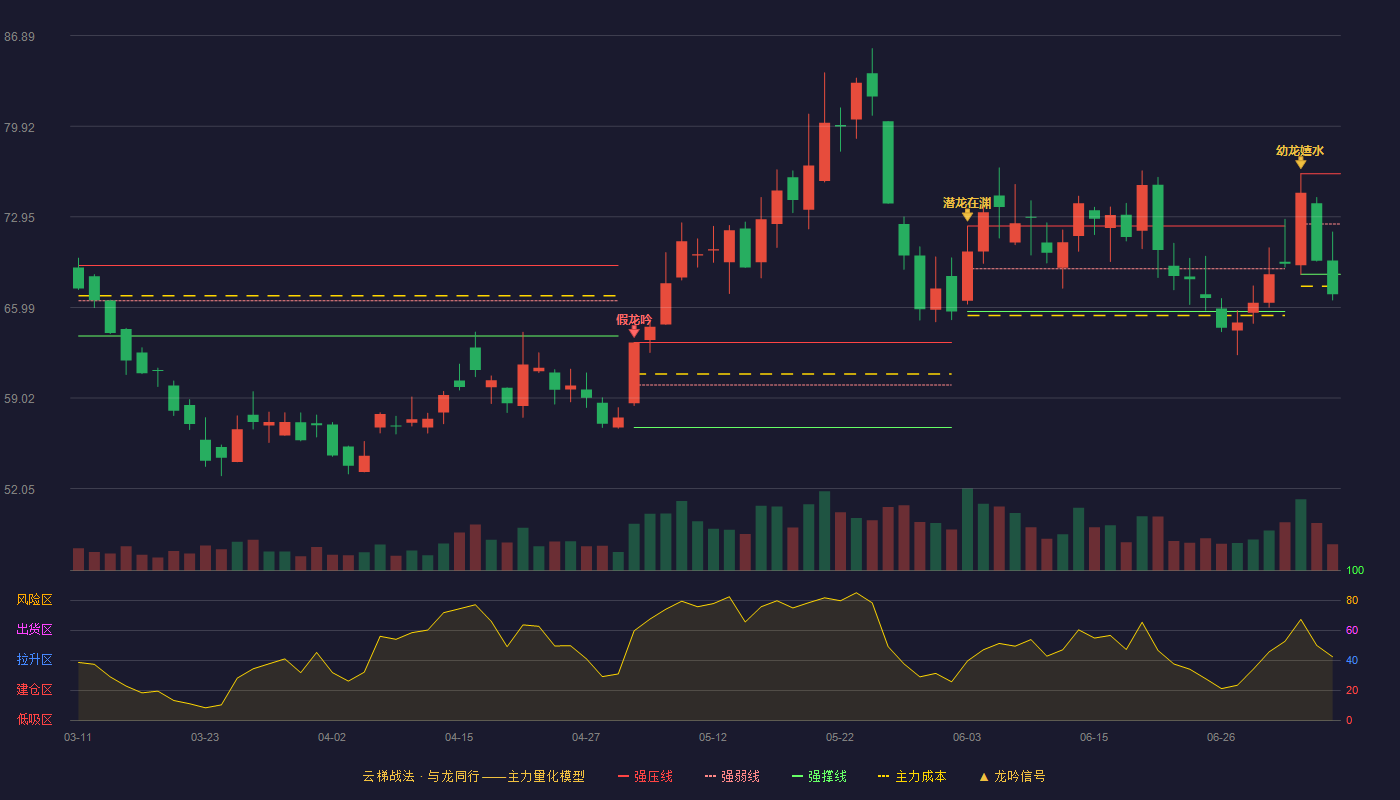Click the 假龙吟 red arrow signal marker

(x=634, y=331)
